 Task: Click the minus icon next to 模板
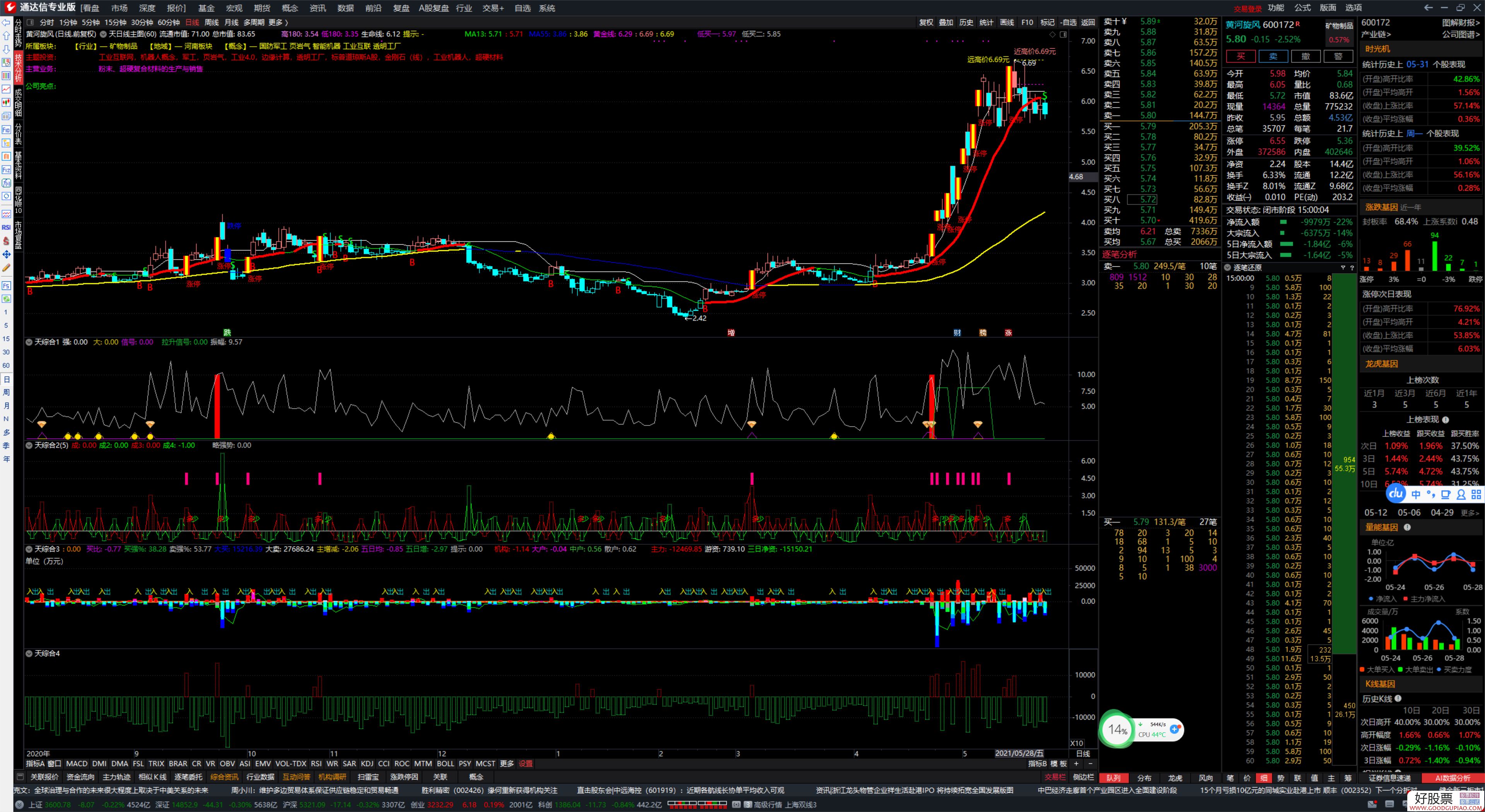(1090, 764)
